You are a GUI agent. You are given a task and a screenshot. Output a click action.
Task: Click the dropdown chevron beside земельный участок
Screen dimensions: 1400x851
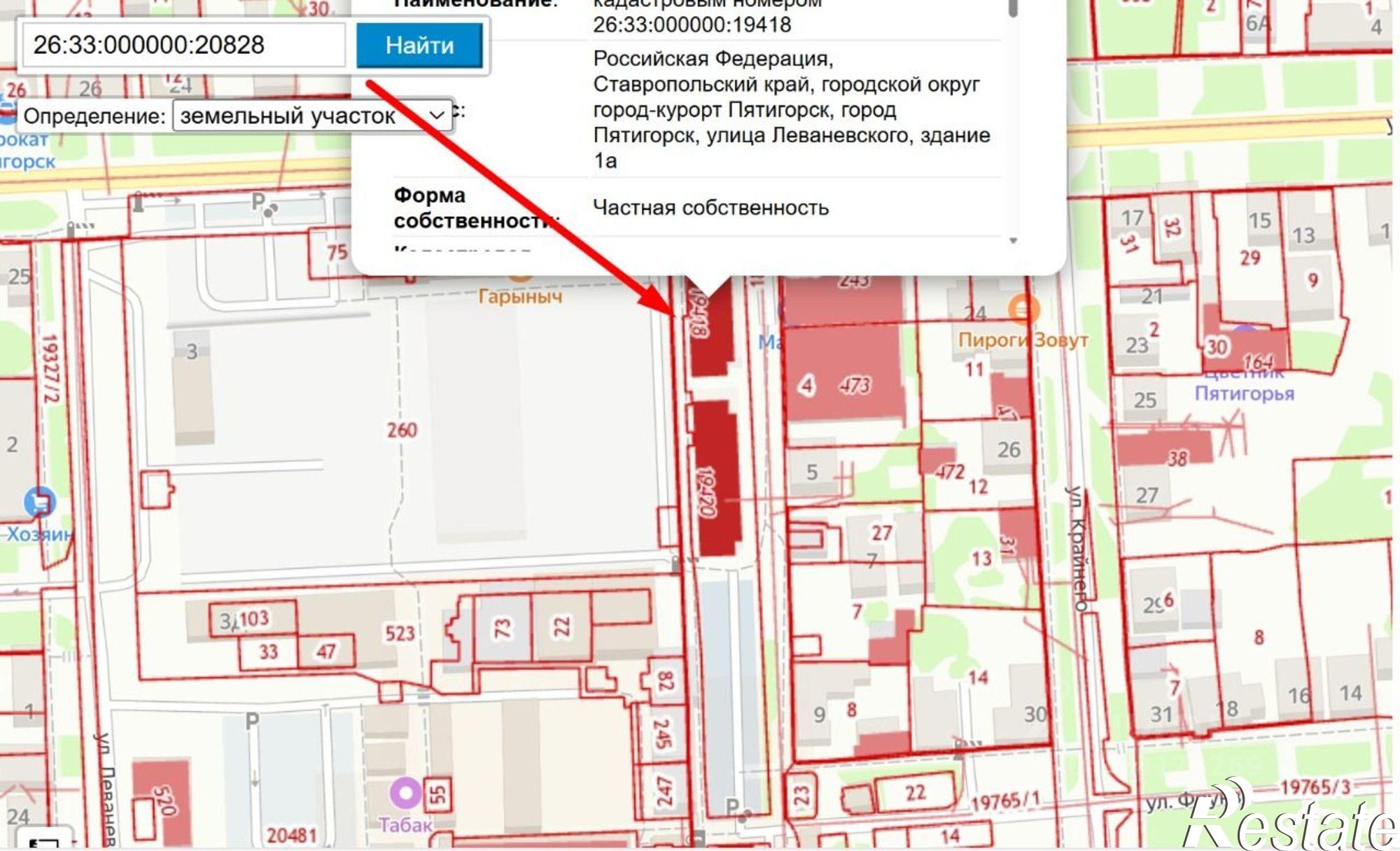(x=437, y=115)
